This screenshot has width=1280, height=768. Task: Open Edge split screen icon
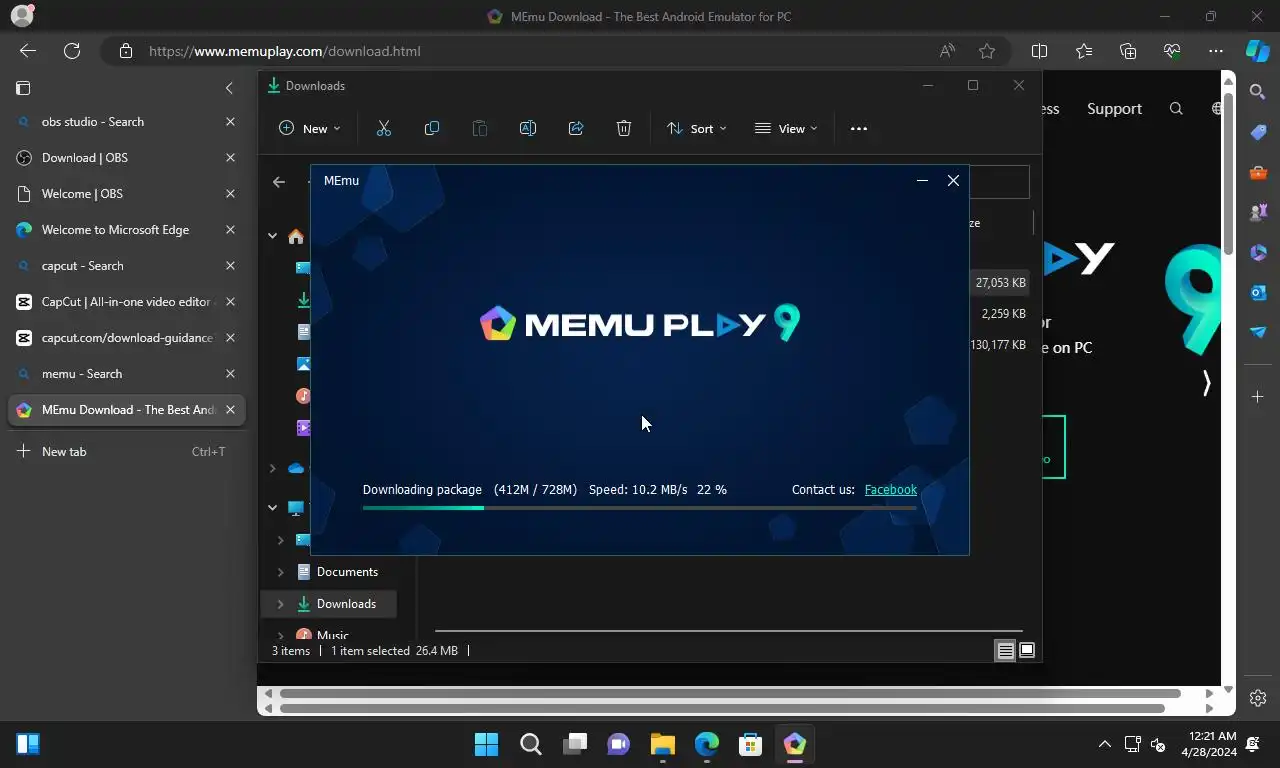click(1039, 51)
